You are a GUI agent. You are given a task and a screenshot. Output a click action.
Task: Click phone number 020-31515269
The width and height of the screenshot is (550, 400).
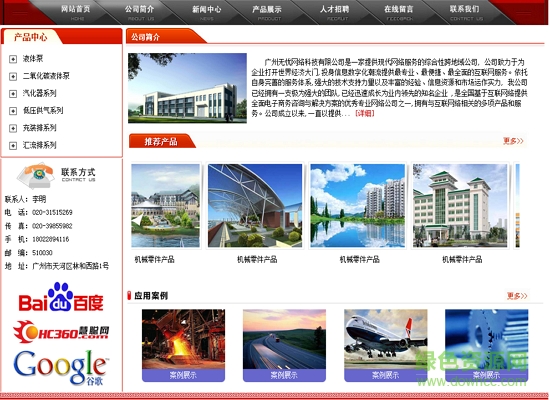(x=52, y=213)
